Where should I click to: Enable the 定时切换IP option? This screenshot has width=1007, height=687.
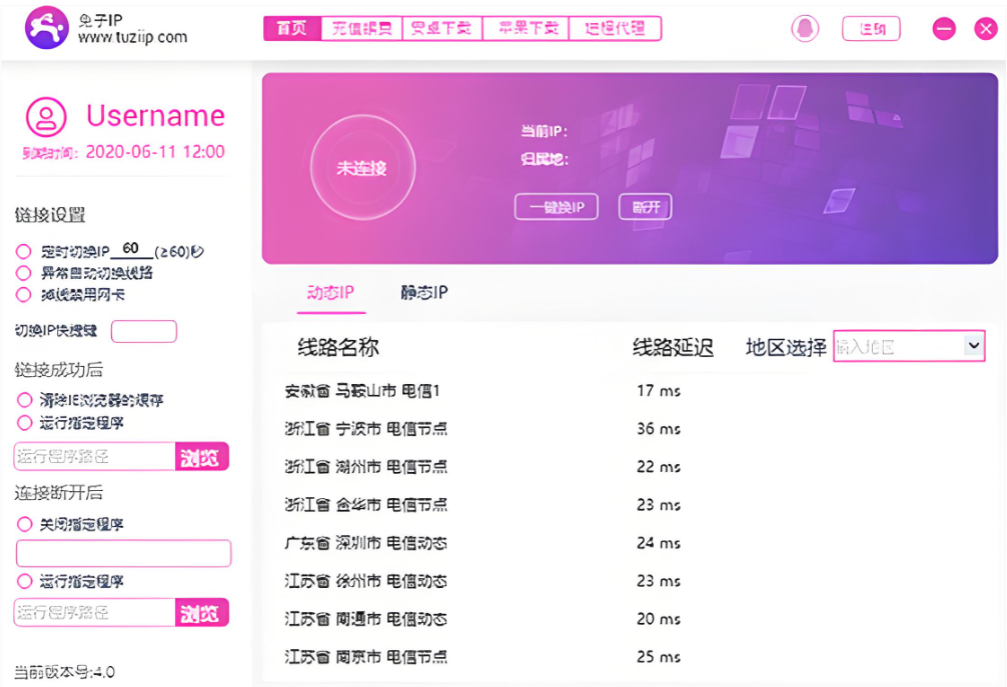click(23, 252)
